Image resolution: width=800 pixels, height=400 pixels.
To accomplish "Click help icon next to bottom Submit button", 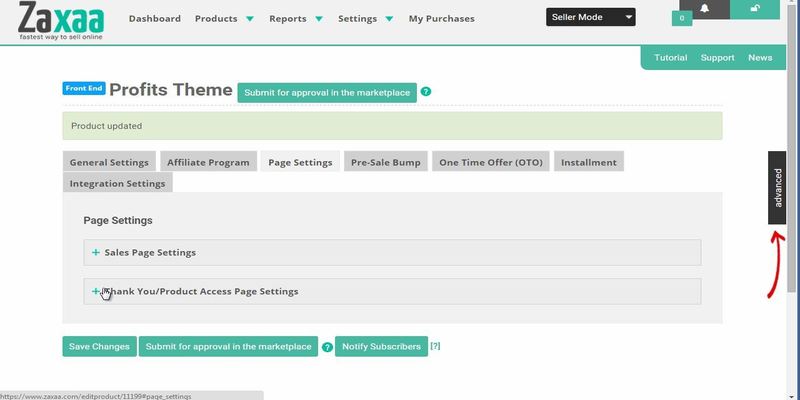I will pos(327,347).
